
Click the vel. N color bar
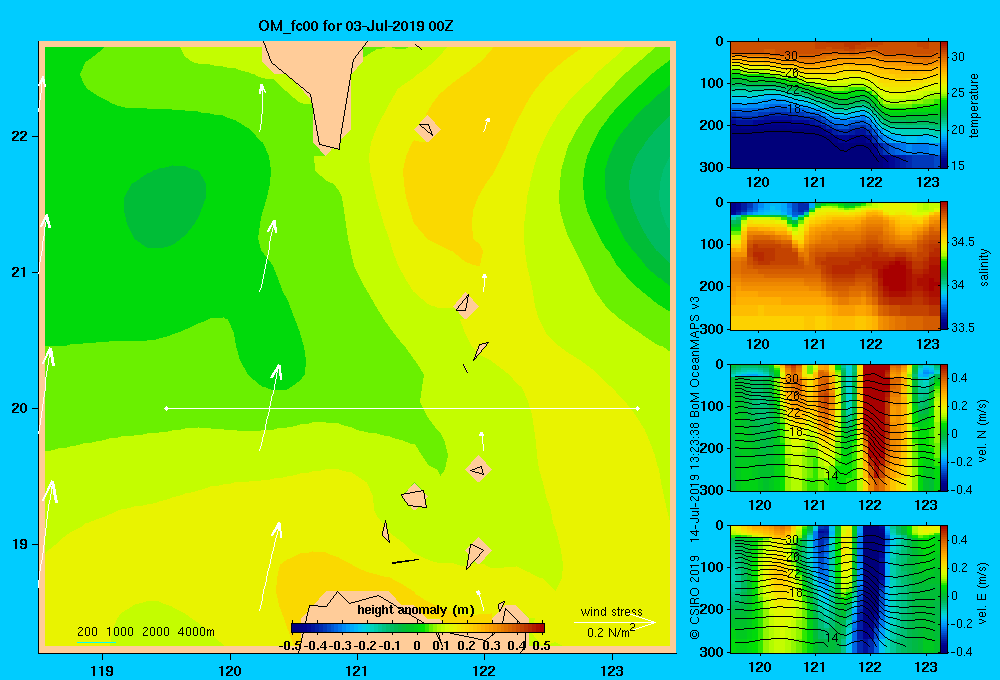click(944, 427)
